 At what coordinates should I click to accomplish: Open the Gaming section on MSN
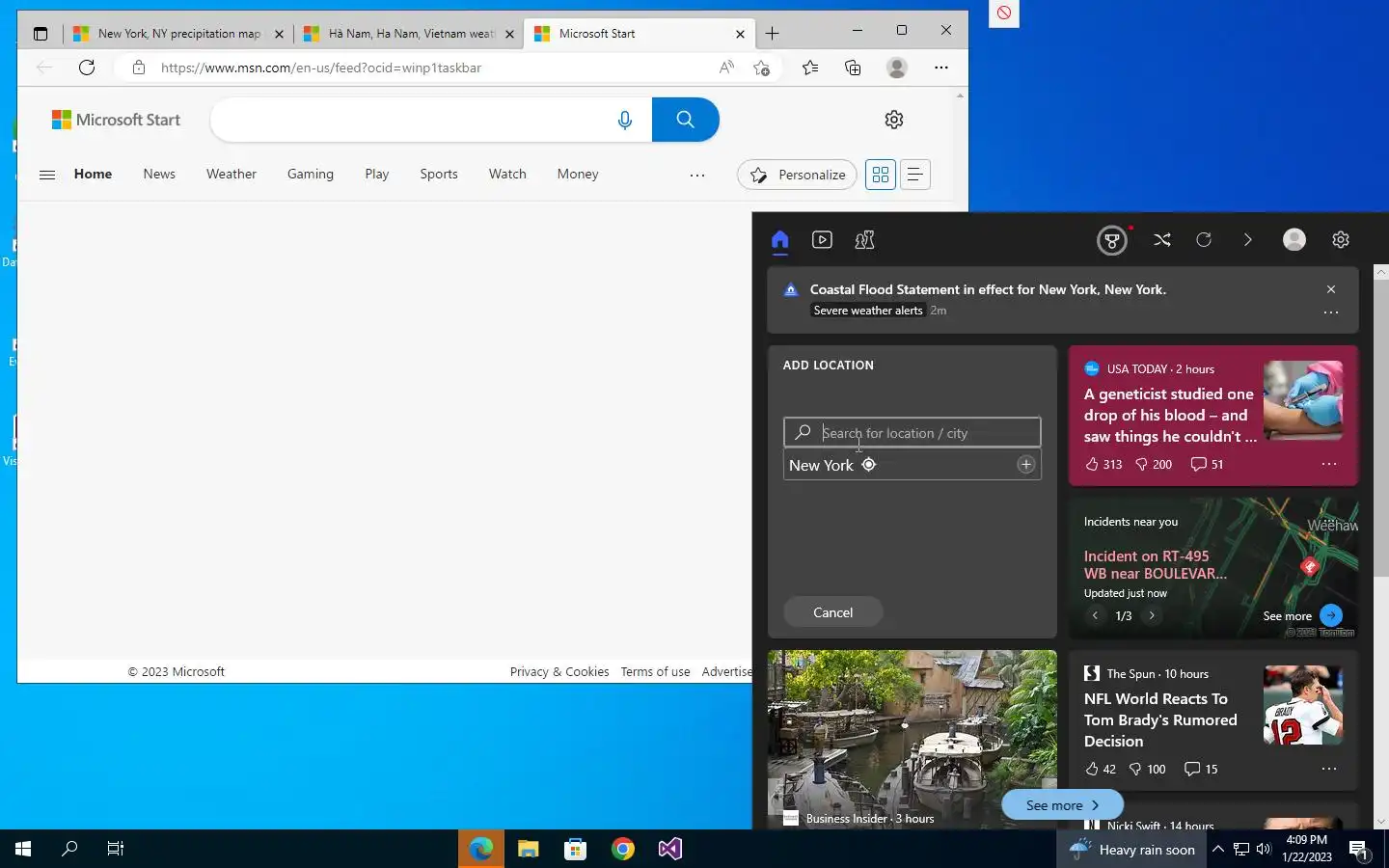point(311,175)
